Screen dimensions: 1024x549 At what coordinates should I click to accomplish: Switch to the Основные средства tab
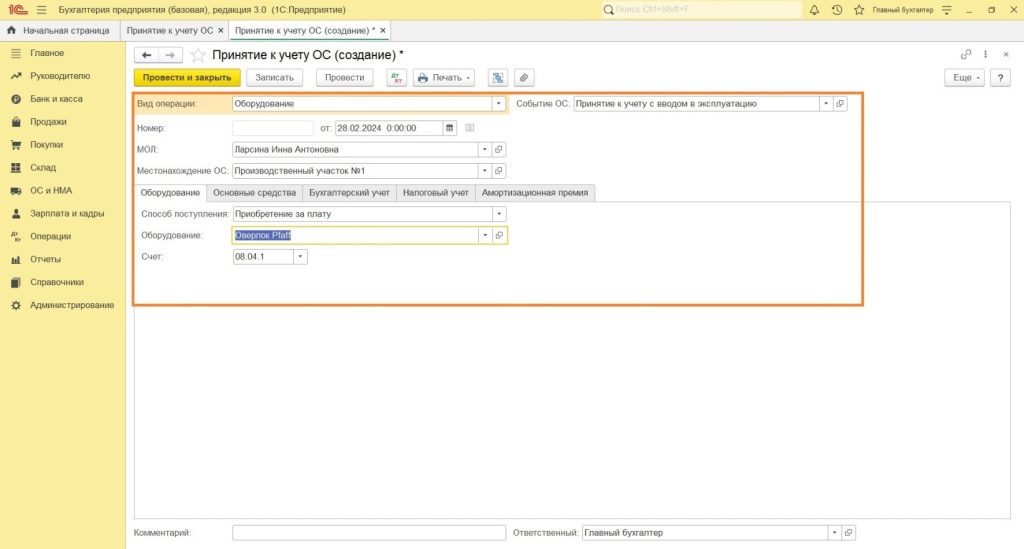pyautogui.click(x=255, y=192)
